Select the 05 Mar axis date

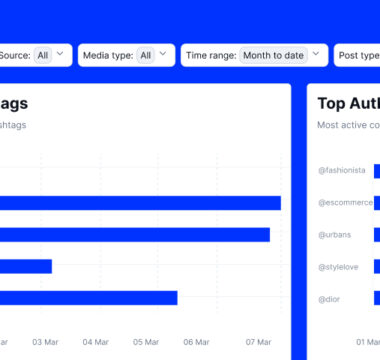(x=146, y=342)
